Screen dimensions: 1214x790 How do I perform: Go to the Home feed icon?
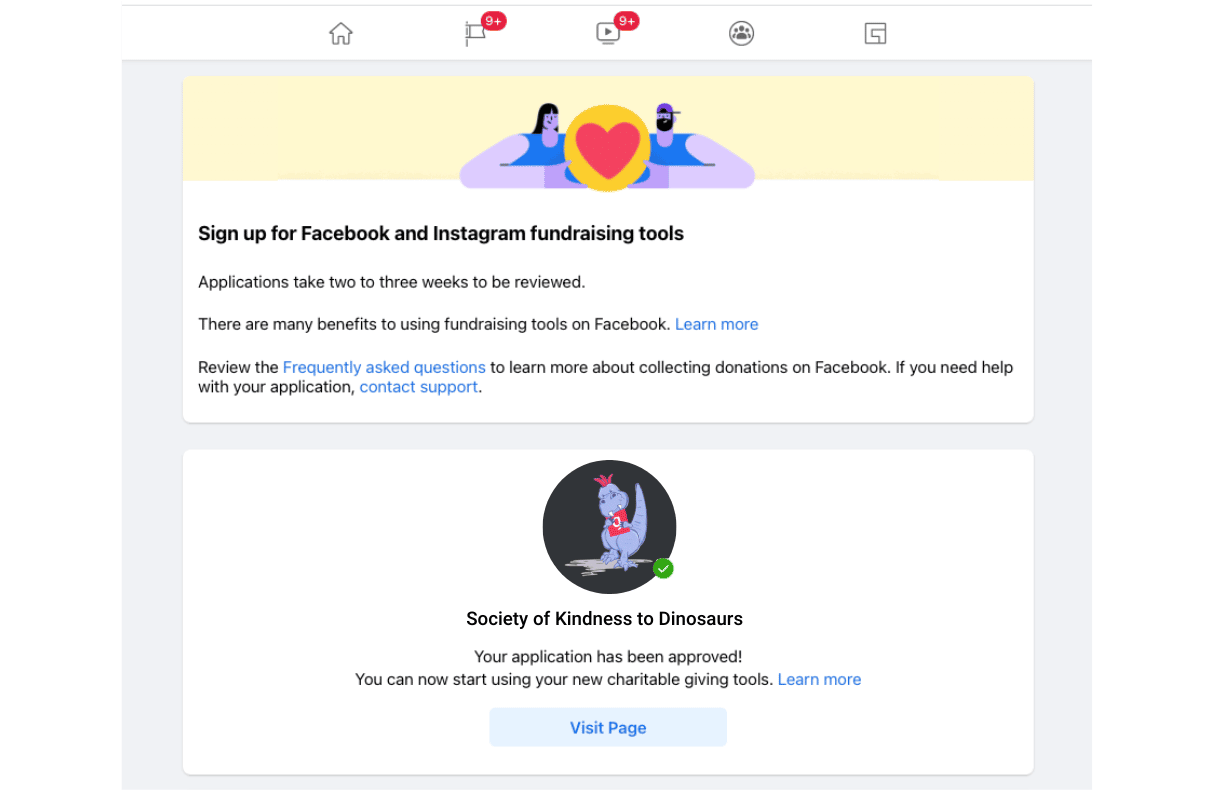pos(341,34)
